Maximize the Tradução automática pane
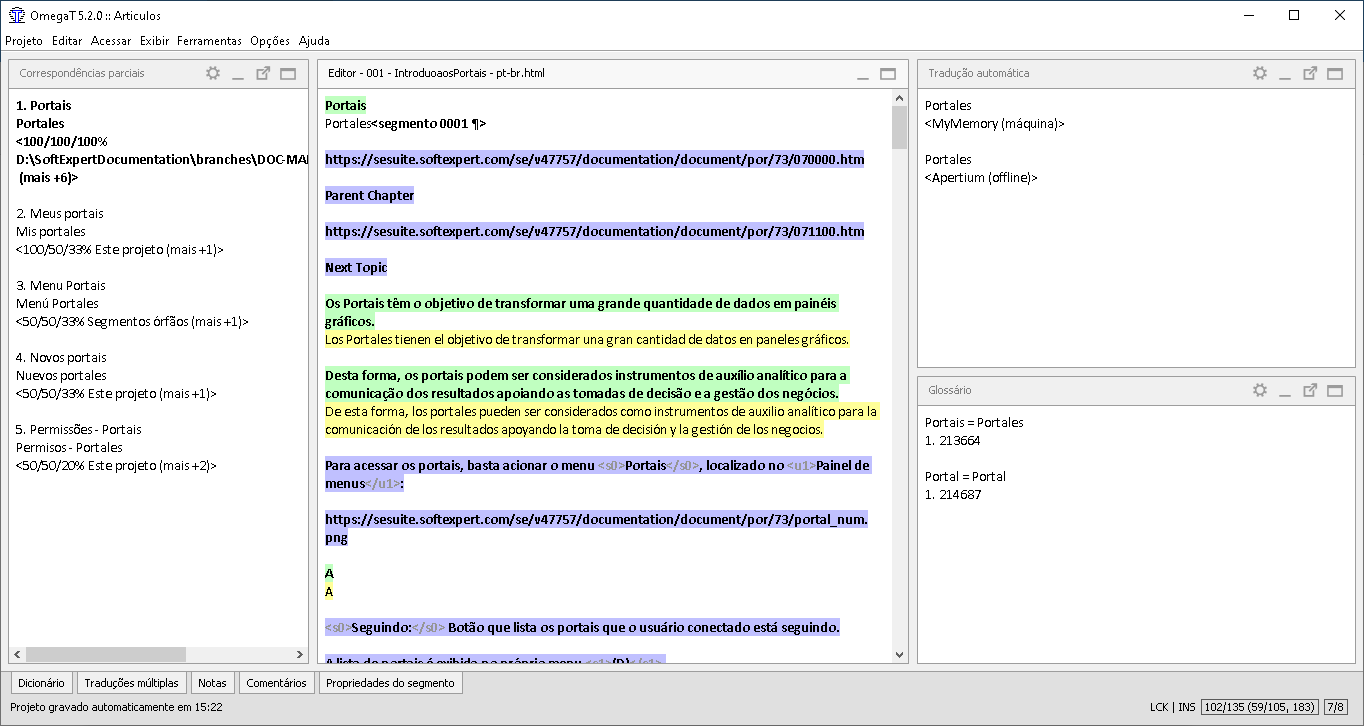This screenshot has width=1364, height=726. (x=1335, y=73)
